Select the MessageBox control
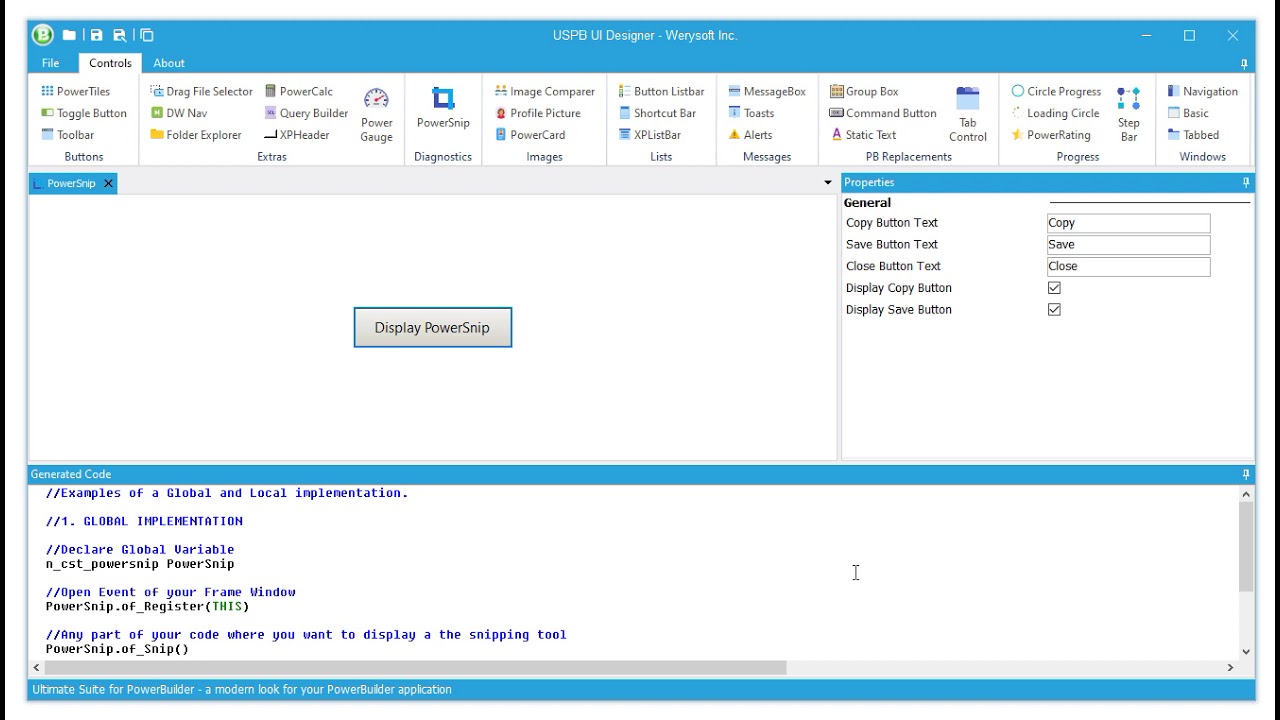Image resolution: width=1280 pixels, height=720 pixels. [x=766, y=91]
